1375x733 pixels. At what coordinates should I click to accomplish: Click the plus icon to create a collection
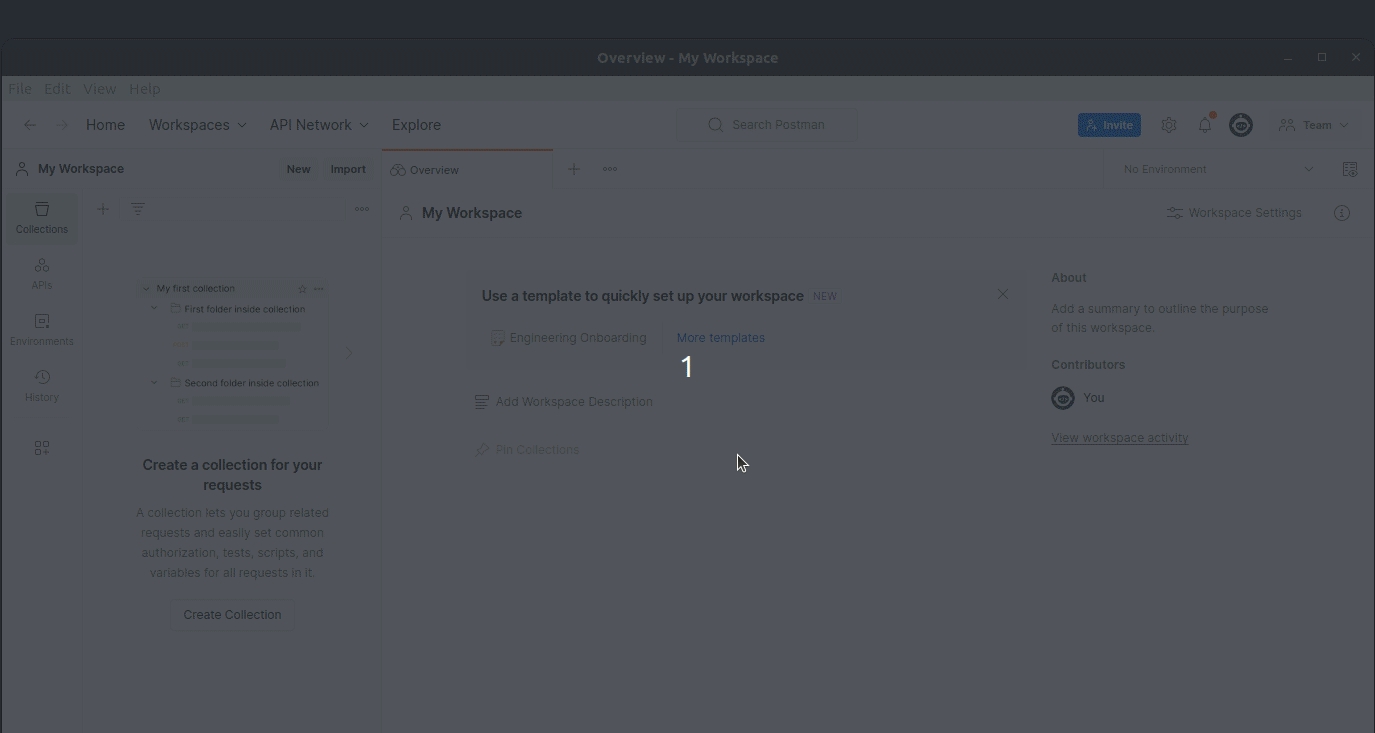103,209
